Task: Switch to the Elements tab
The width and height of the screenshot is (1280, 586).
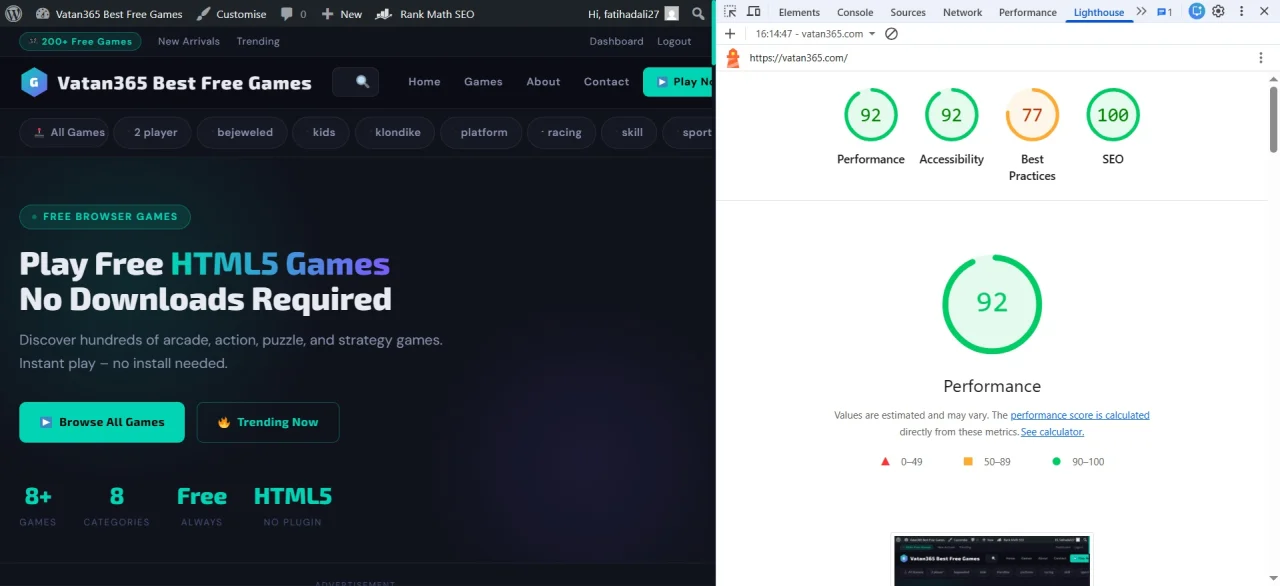Action: pyautogui.click(x=799, y=12)
